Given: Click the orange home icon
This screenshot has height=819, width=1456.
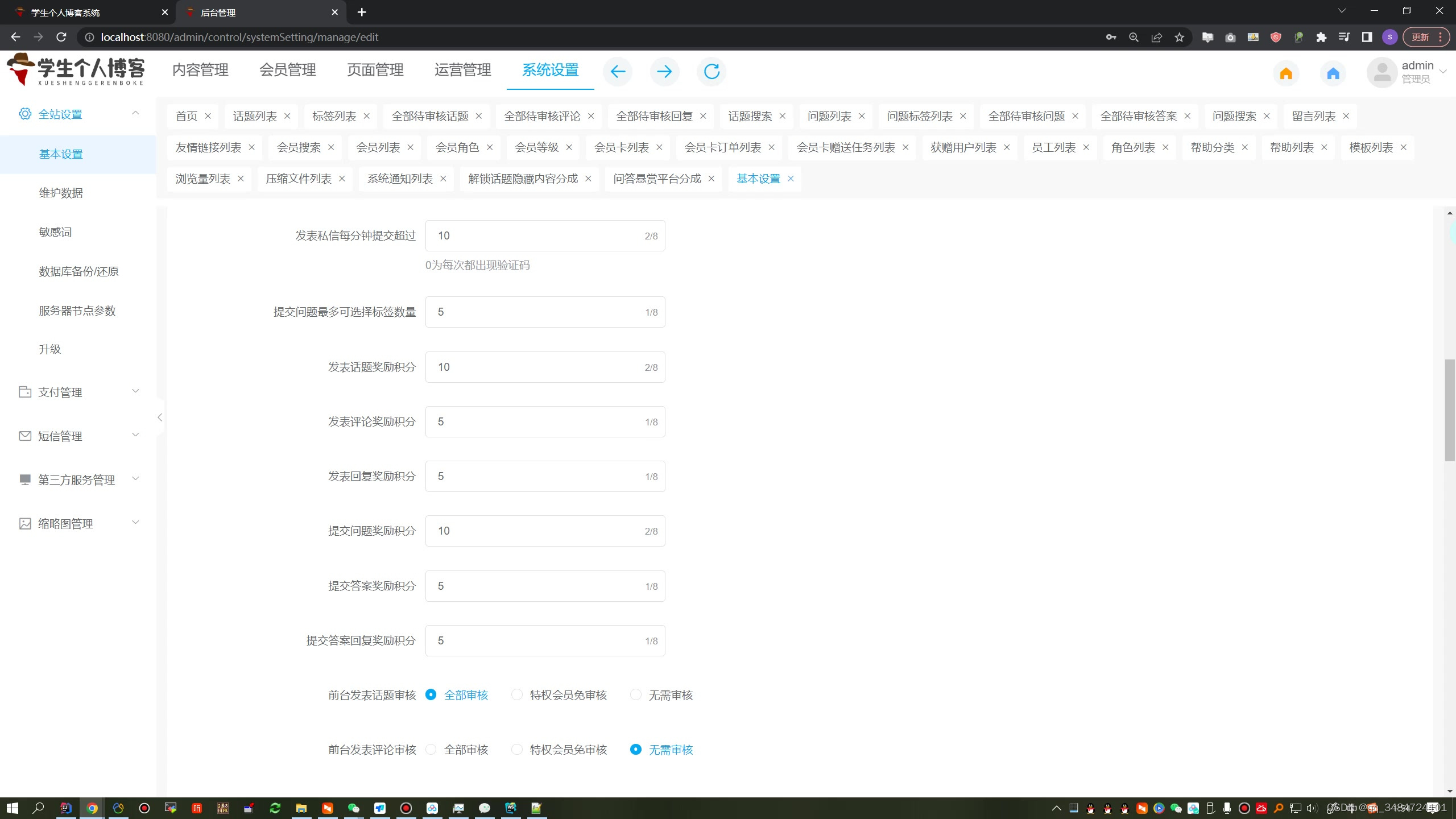Looking at the screenshot, I should point(1286,73).
